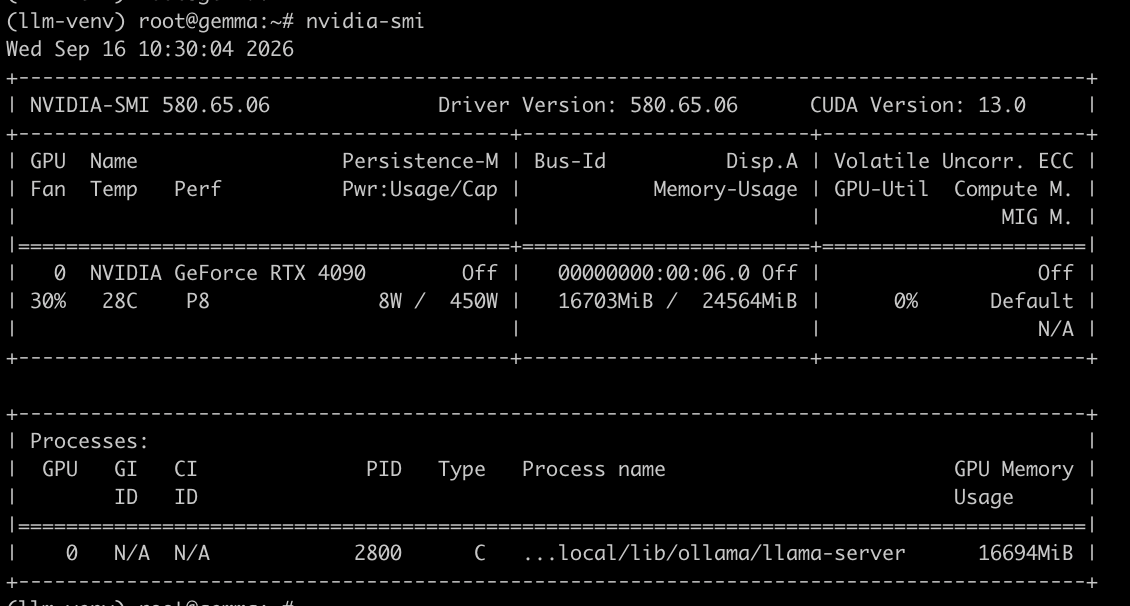Click the total memory value 24564MiB

click(x=749, y=301)
